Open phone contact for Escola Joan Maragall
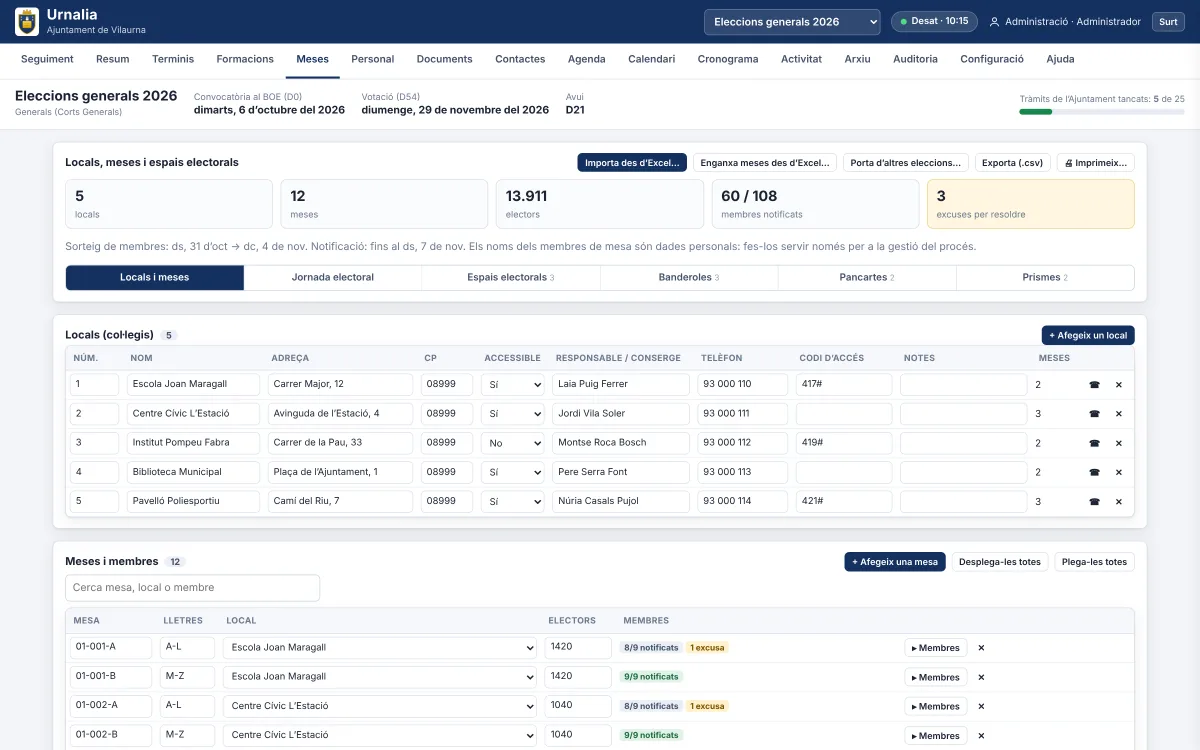 click(1094, 385)
